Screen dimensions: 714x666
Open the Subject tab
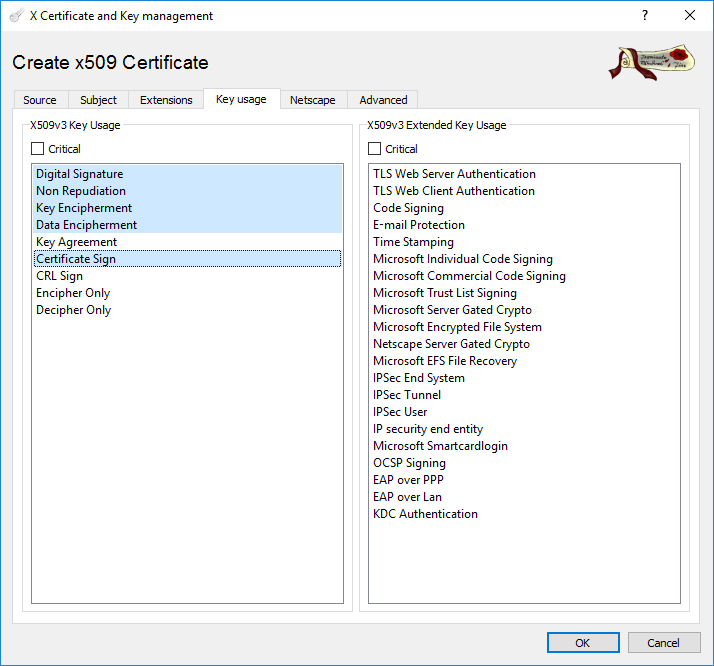(x=98, y=100)
